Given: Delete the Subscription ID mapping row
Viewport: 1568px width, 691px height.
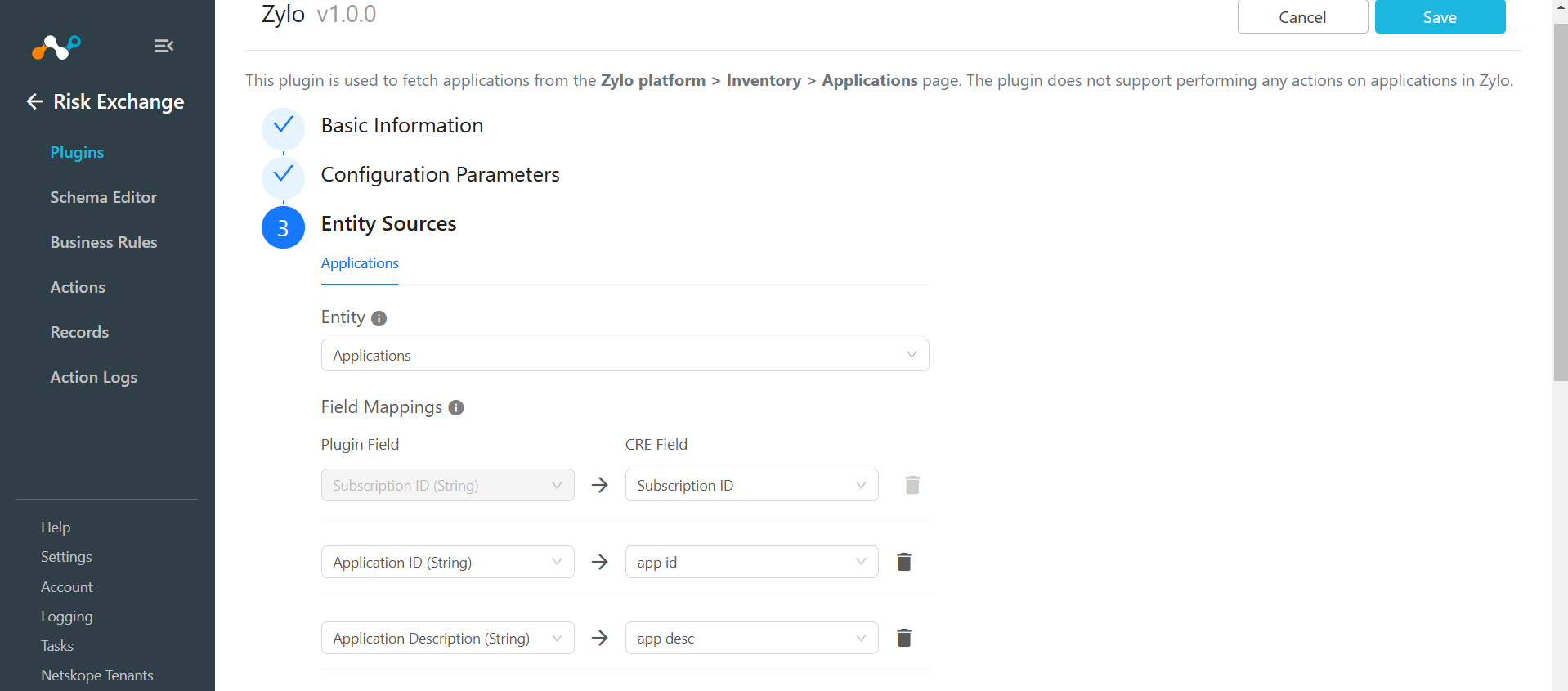Looking at the screenshot, I should [x=912, y=485].
